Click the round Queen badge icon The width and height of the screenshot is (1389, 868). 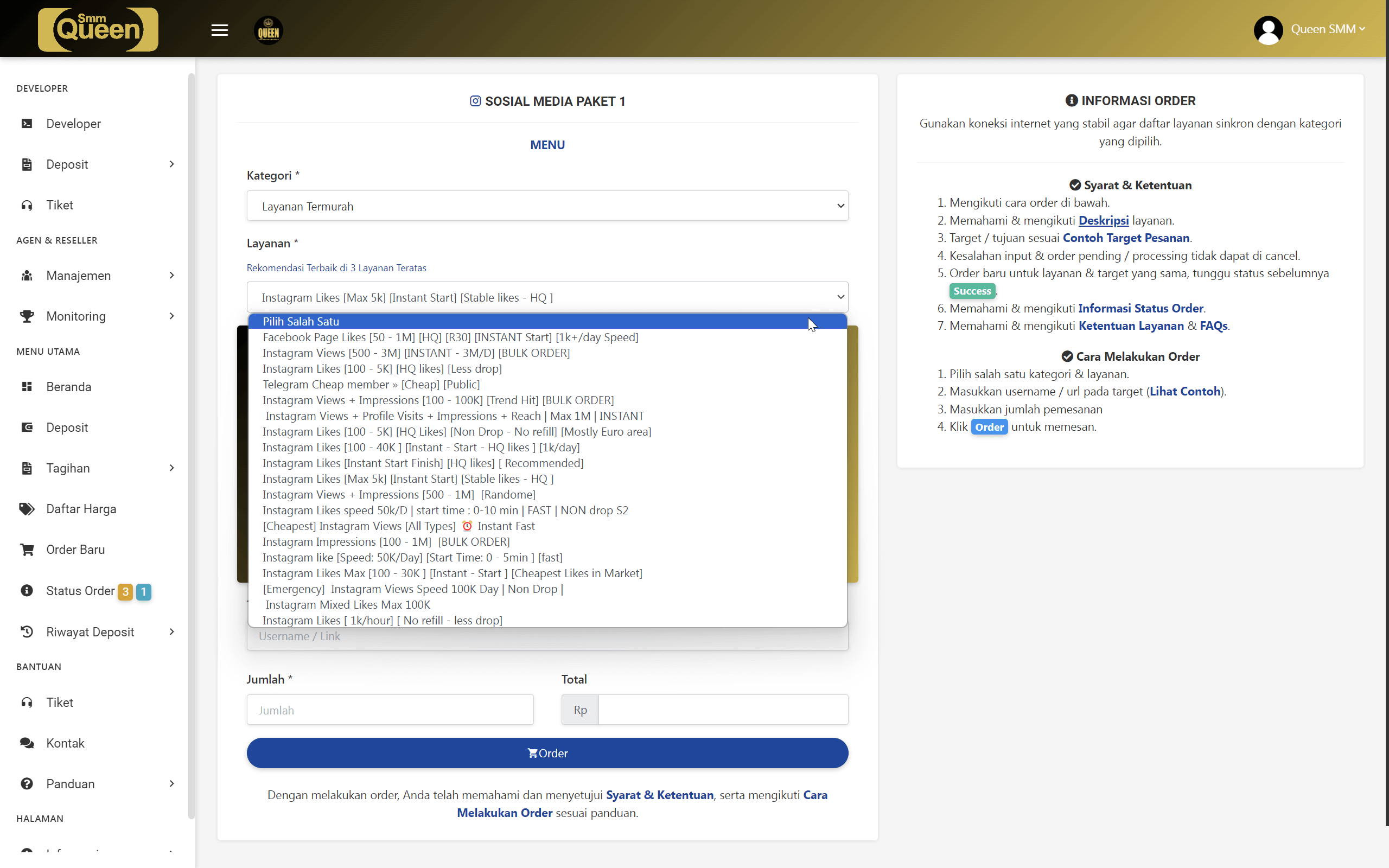[x=268, y=30]
